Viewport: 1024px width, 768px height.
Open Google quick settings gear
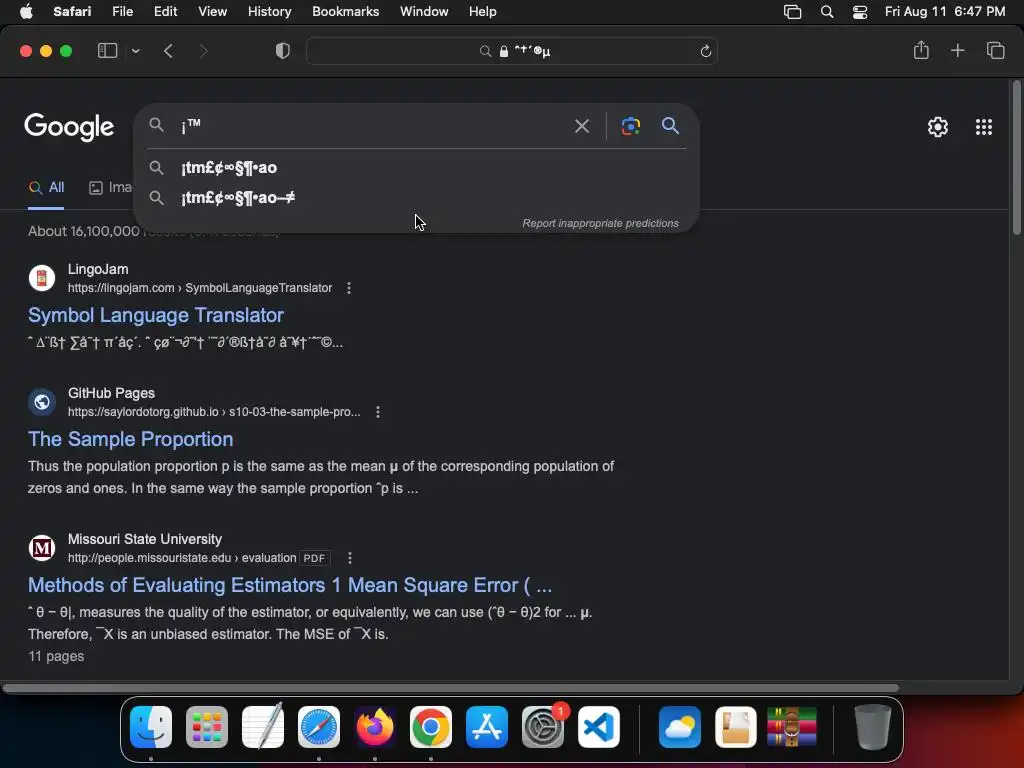(x=938, y=127)
